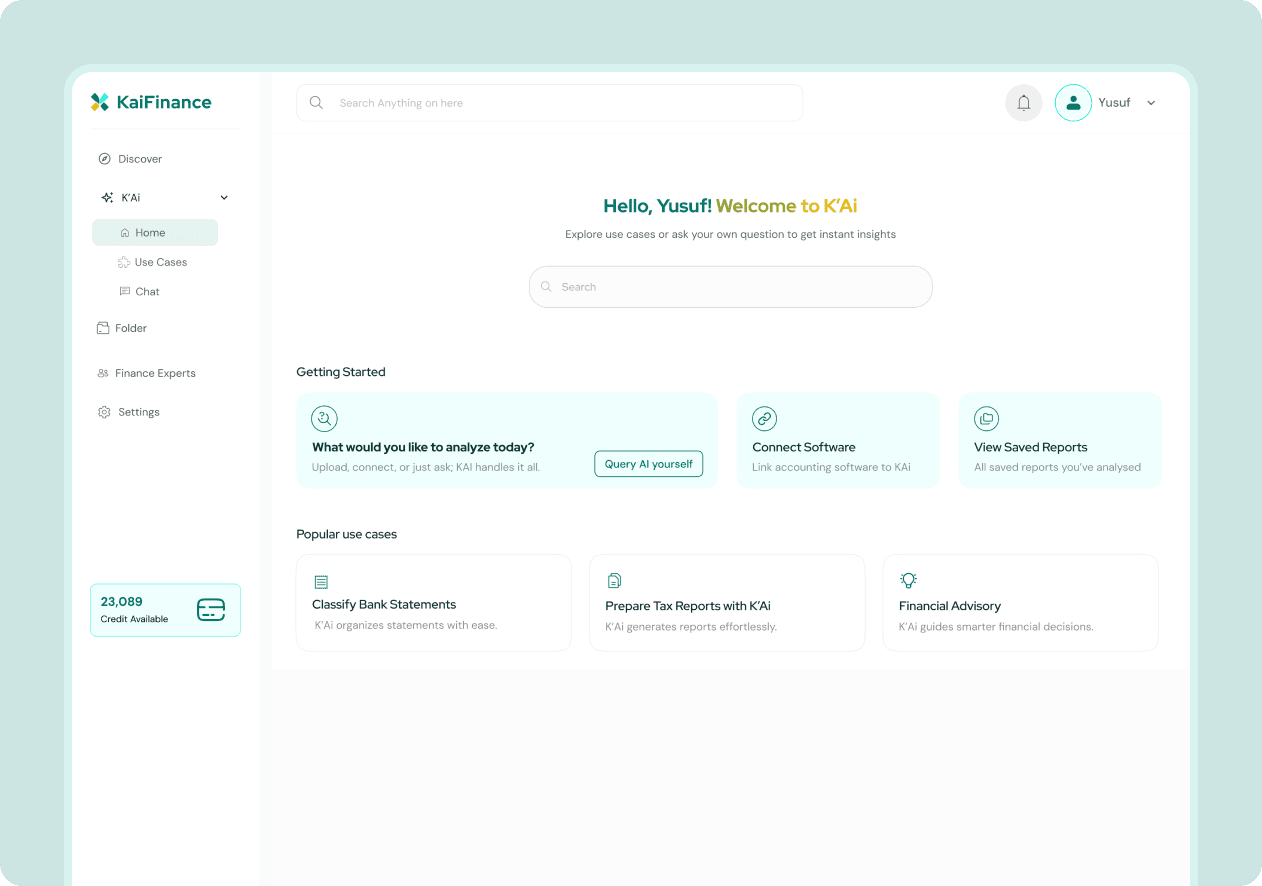Select the Discover compass icon
Screen dimensions: 1262x886
click(x=103, y=158)
